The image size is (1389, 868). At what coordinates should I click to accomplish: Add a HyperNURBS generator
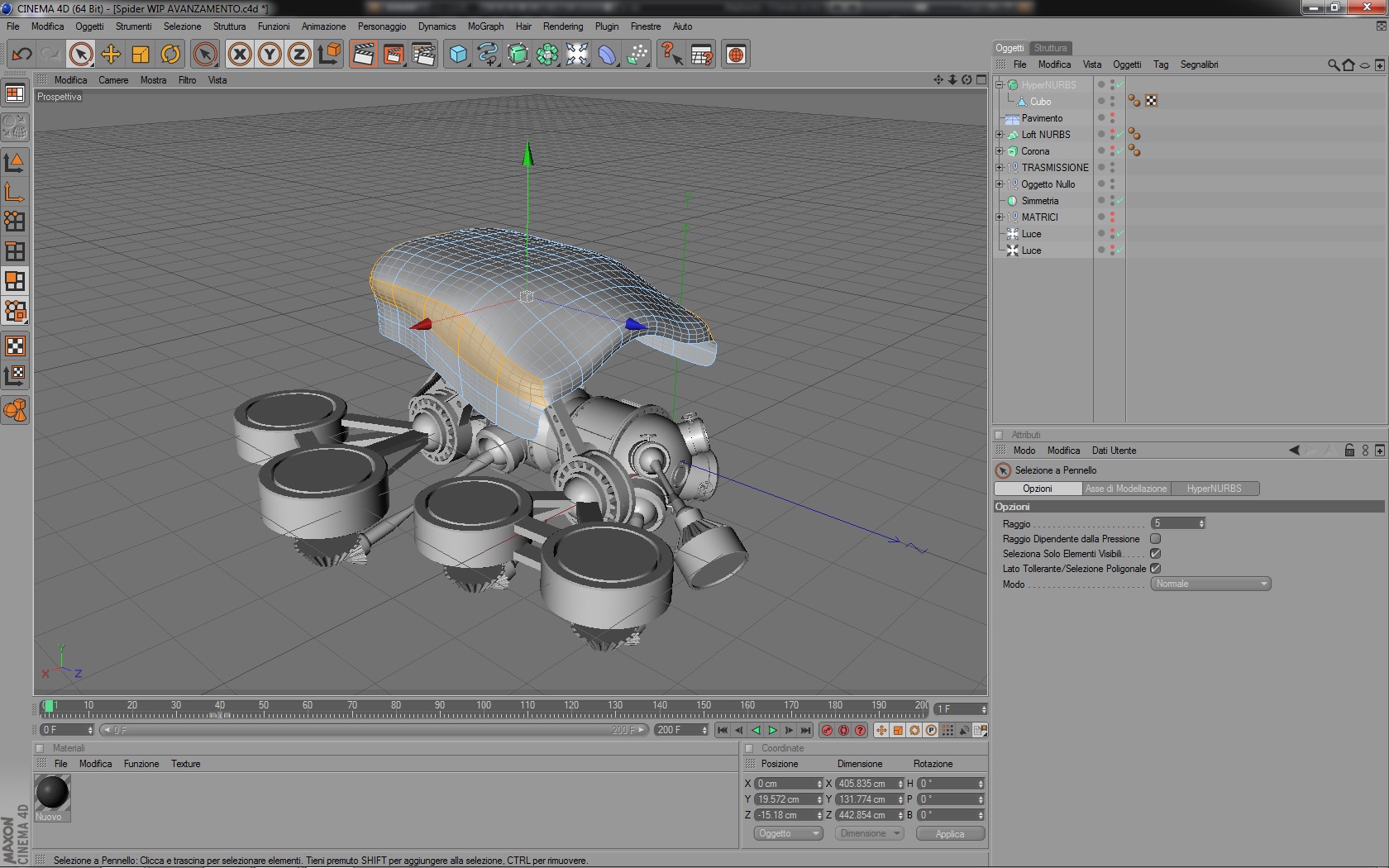coord(518,55)
